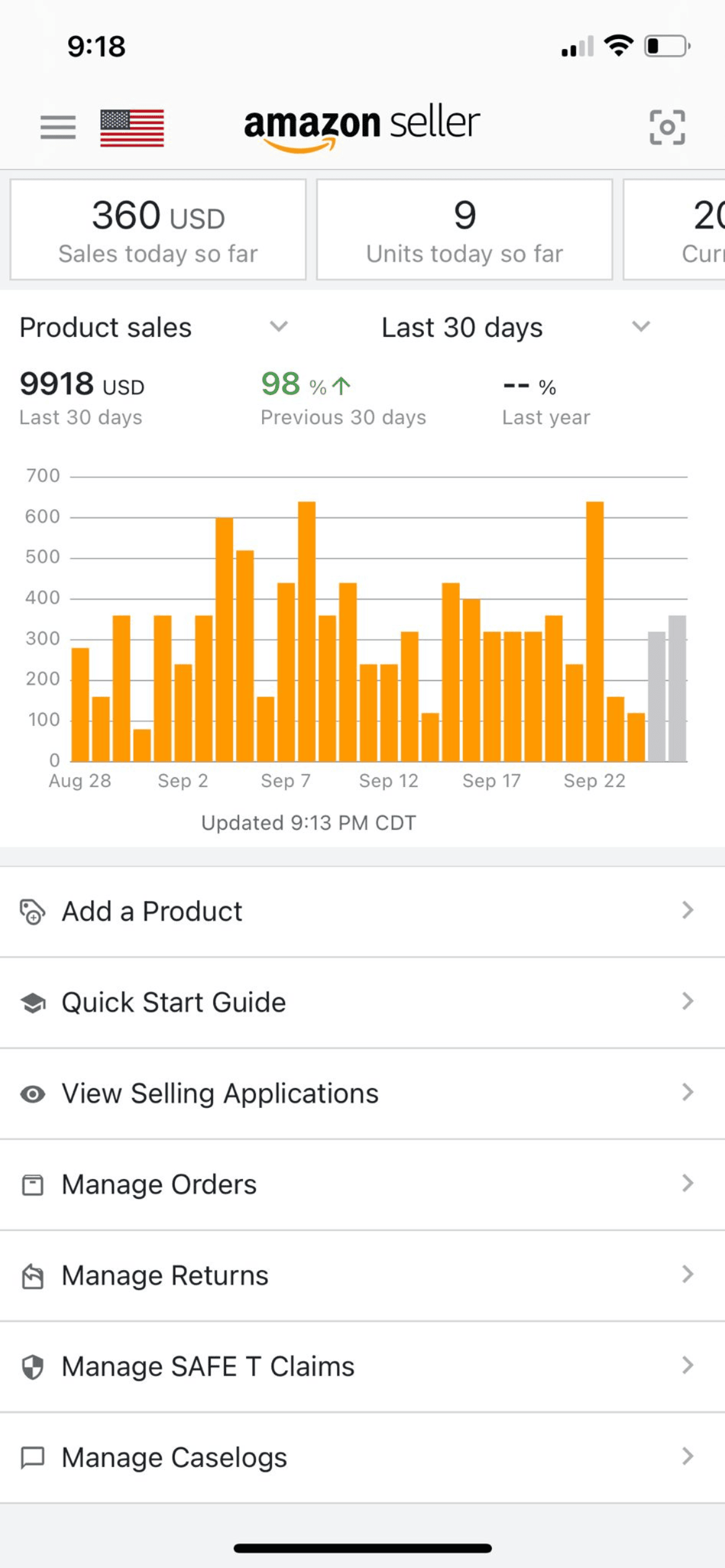Screen dimensions: 725x1568
Task: Tap the Sales today so far card
Action: [158, 230]
